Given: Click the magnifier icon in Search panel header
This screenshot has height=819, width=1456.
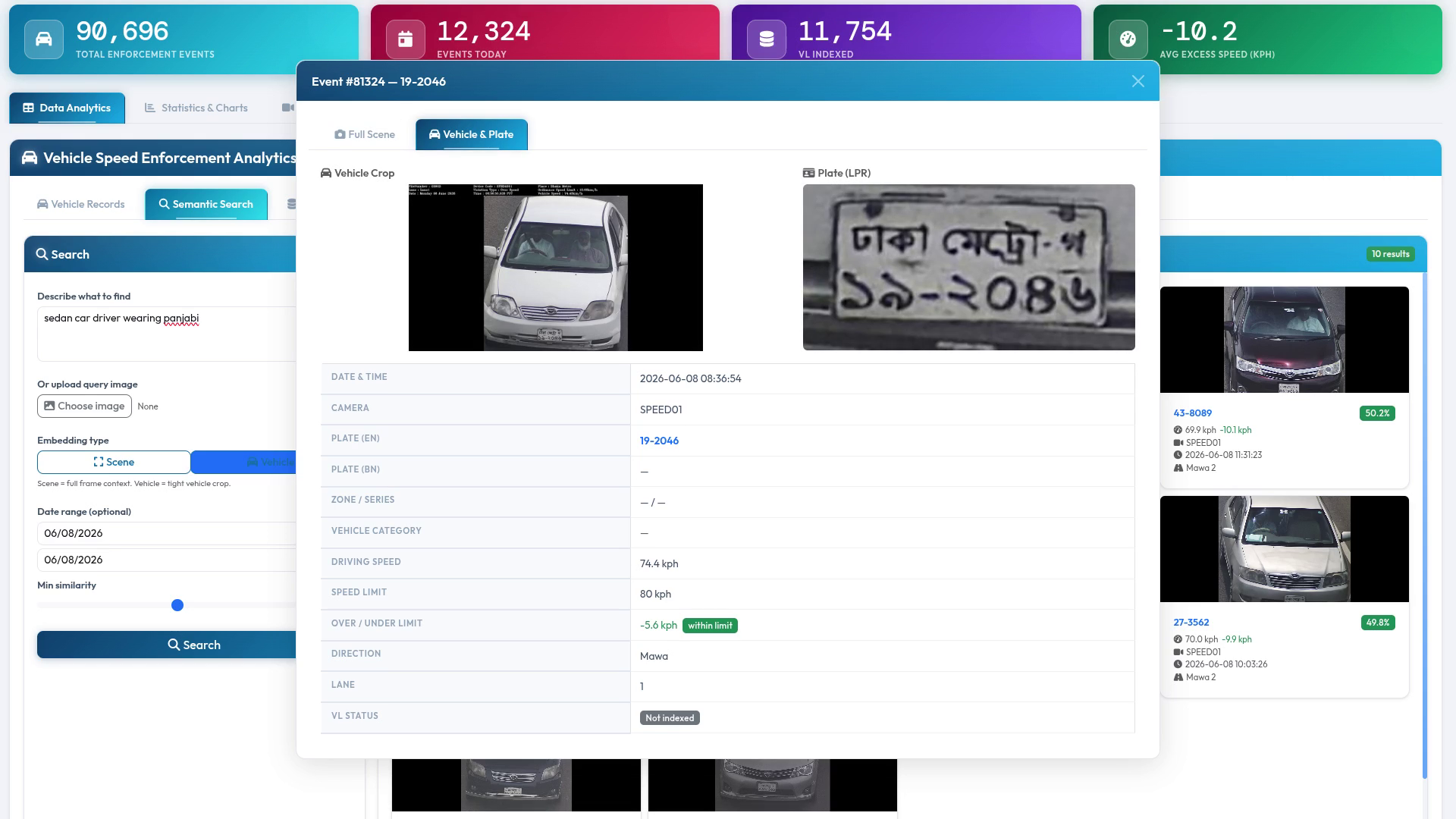Looking at the screenshot, I should point(42,254).
